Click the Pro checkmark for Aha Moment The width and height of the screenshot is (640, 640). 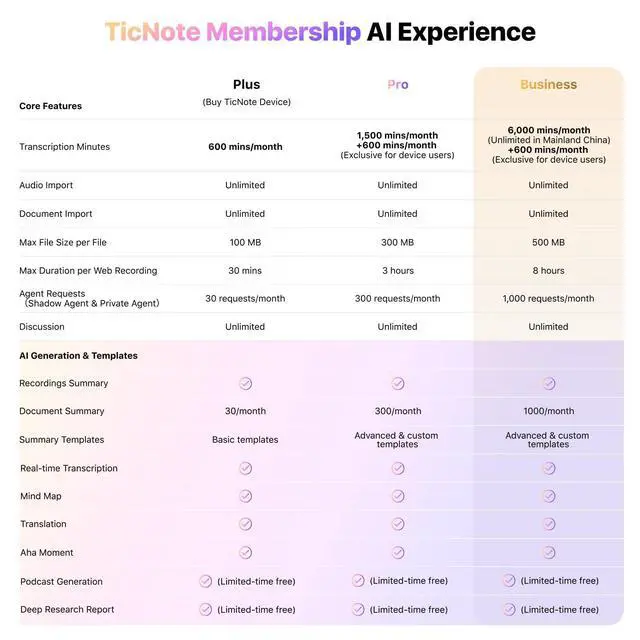(x=398, y=553)
